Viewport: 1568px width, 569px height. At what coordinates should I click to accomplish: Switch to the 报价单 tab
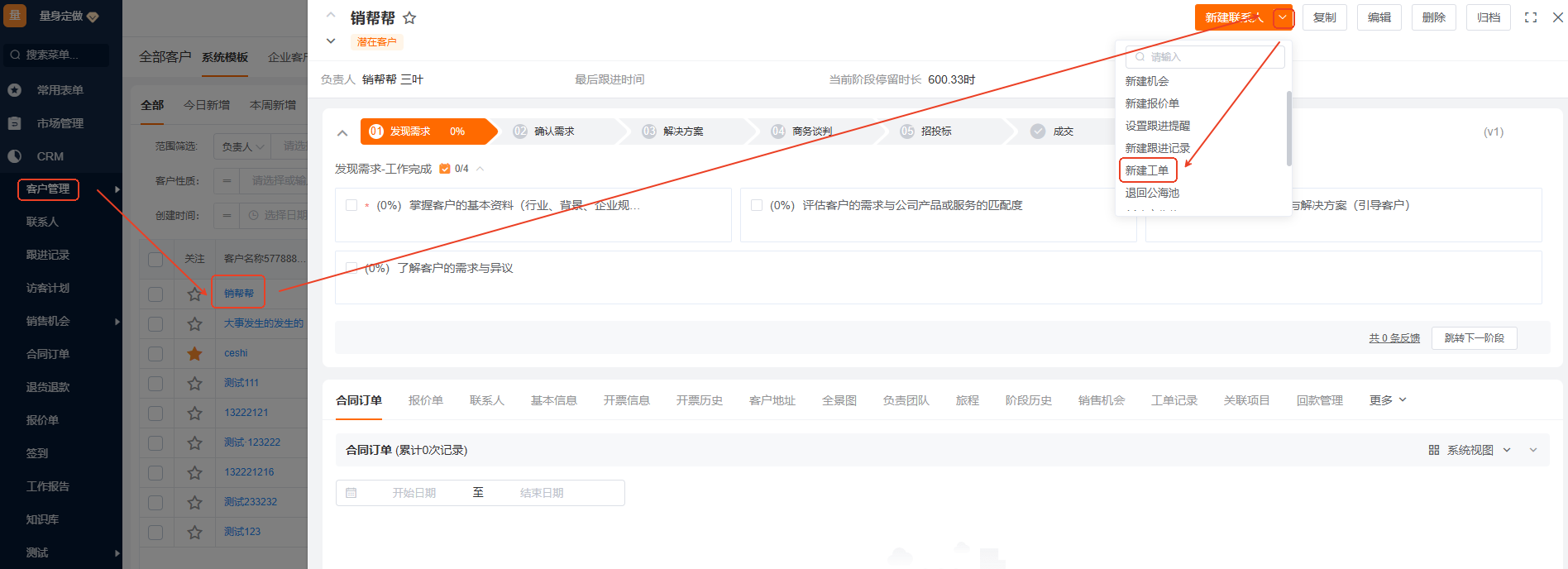click(x=426, y=400)
